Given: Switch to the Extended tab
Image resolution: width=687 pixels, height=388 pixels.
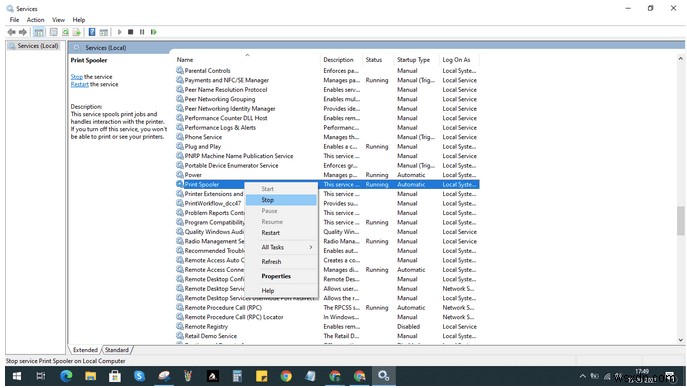Looking at the screenshot, I should [85, 350].
